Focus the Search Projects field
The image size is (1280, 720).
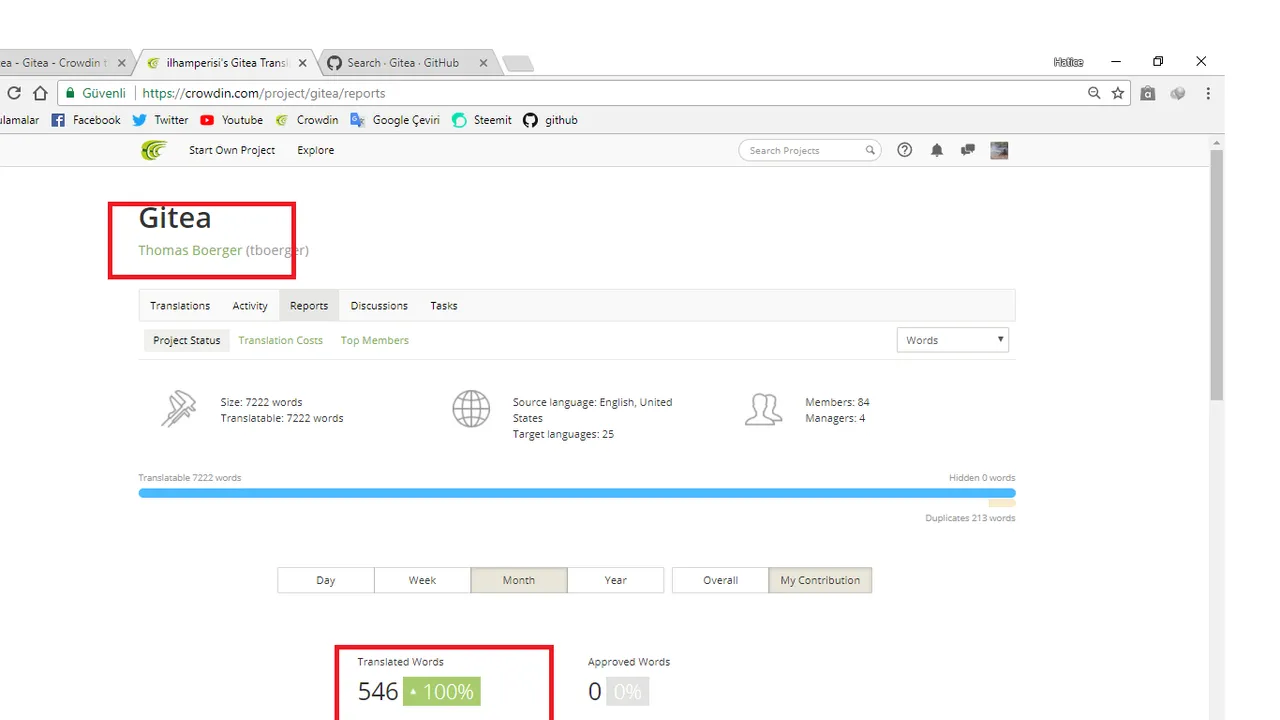(809, 150)
